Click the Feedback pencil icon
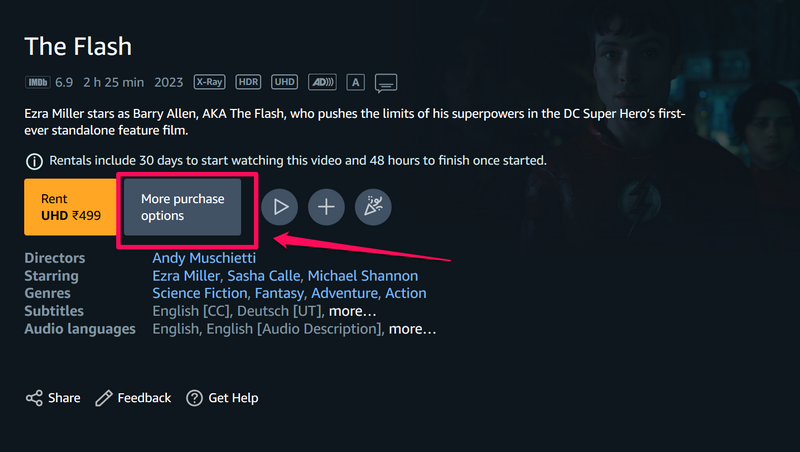 pos(104,398)
